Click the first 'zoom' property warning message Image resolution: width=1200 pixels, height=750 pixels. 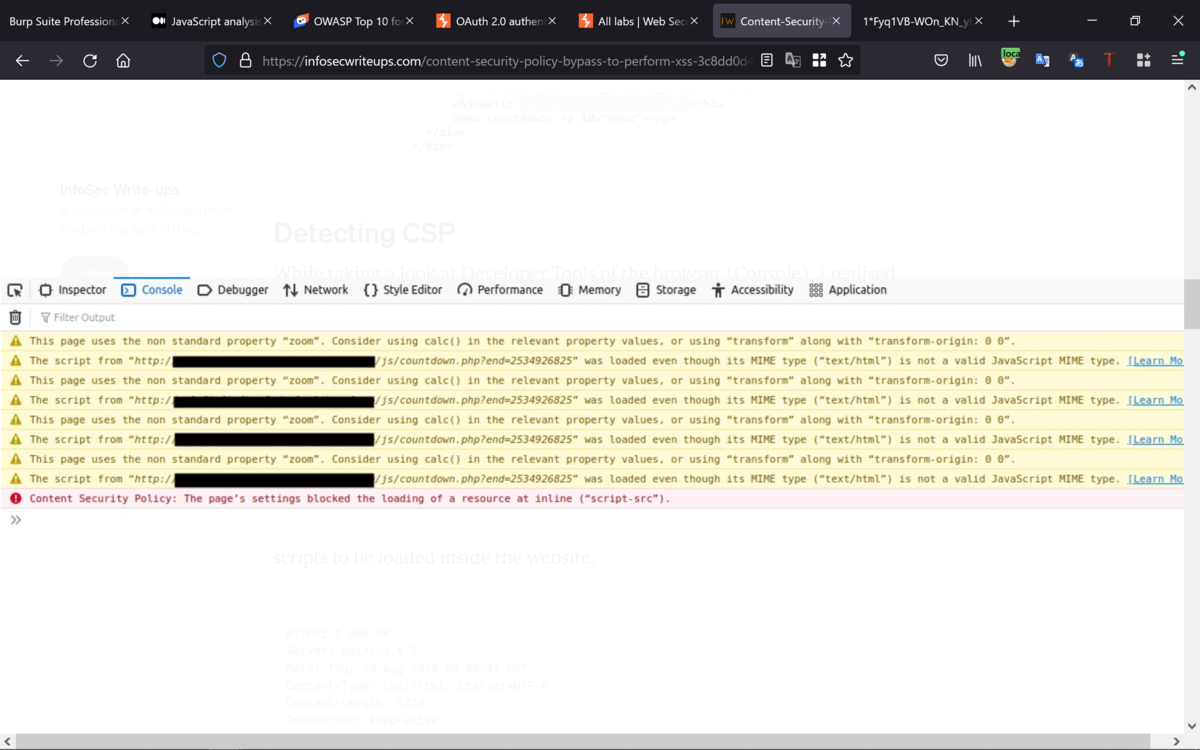point(522,341)
